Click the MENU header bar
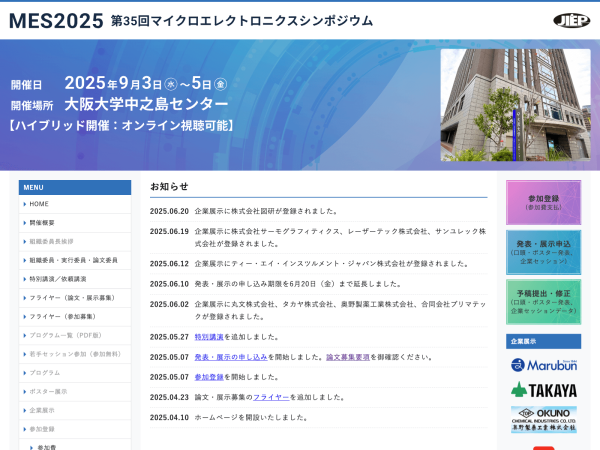600x450 pixels. tap(75, 188)
